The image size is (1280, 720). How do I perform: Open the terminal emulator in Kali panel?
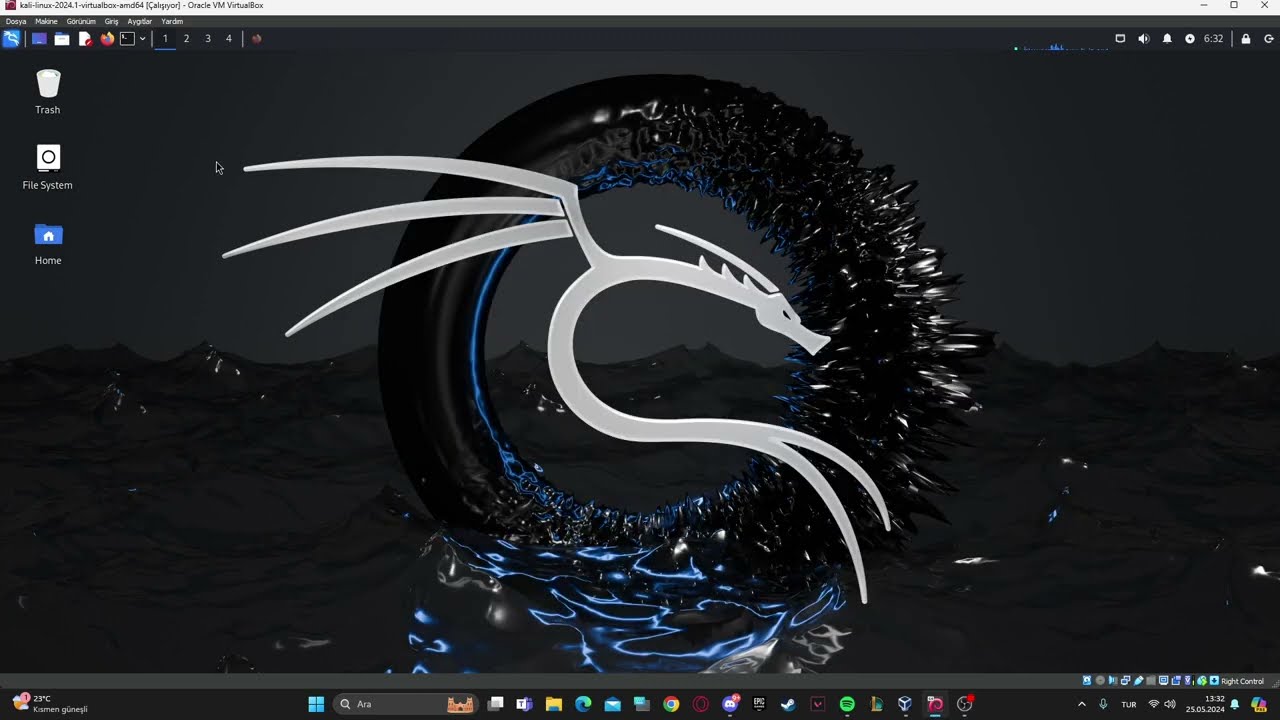[x=127, y=39]
